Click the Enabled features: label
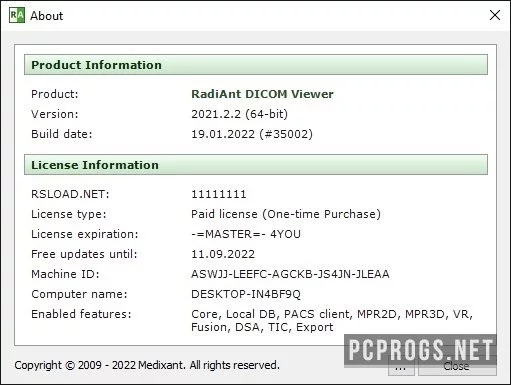 pyautogui.click(x=81, y=314)
